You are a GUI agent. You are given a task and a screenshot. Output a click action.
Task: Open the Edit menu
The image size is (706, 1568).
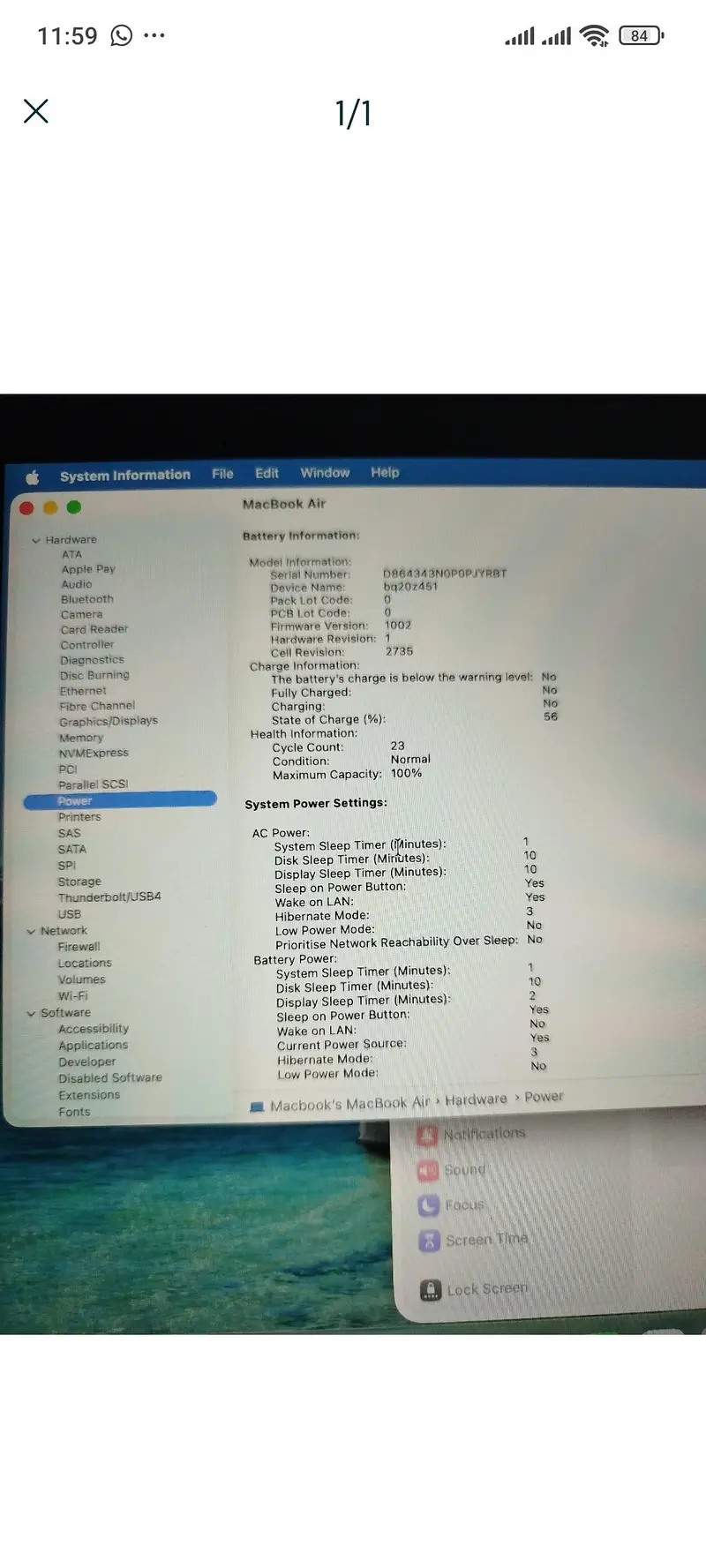[267, 473]
